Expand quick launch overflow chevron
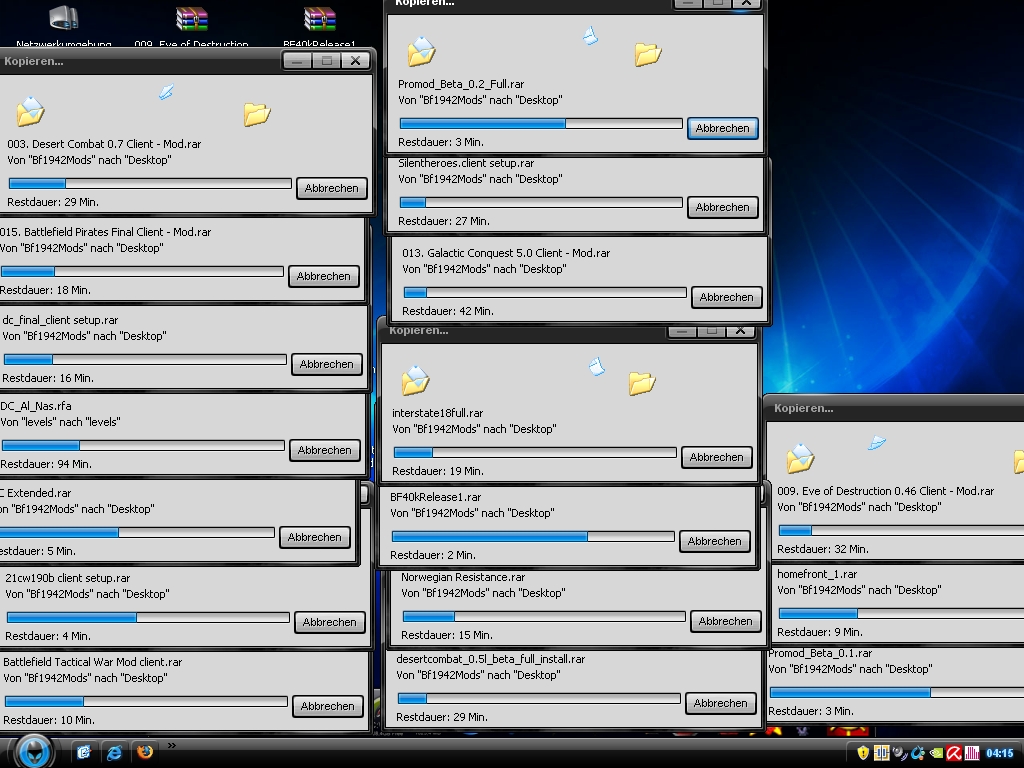The image size is (1024, 768). click(172, 745)
